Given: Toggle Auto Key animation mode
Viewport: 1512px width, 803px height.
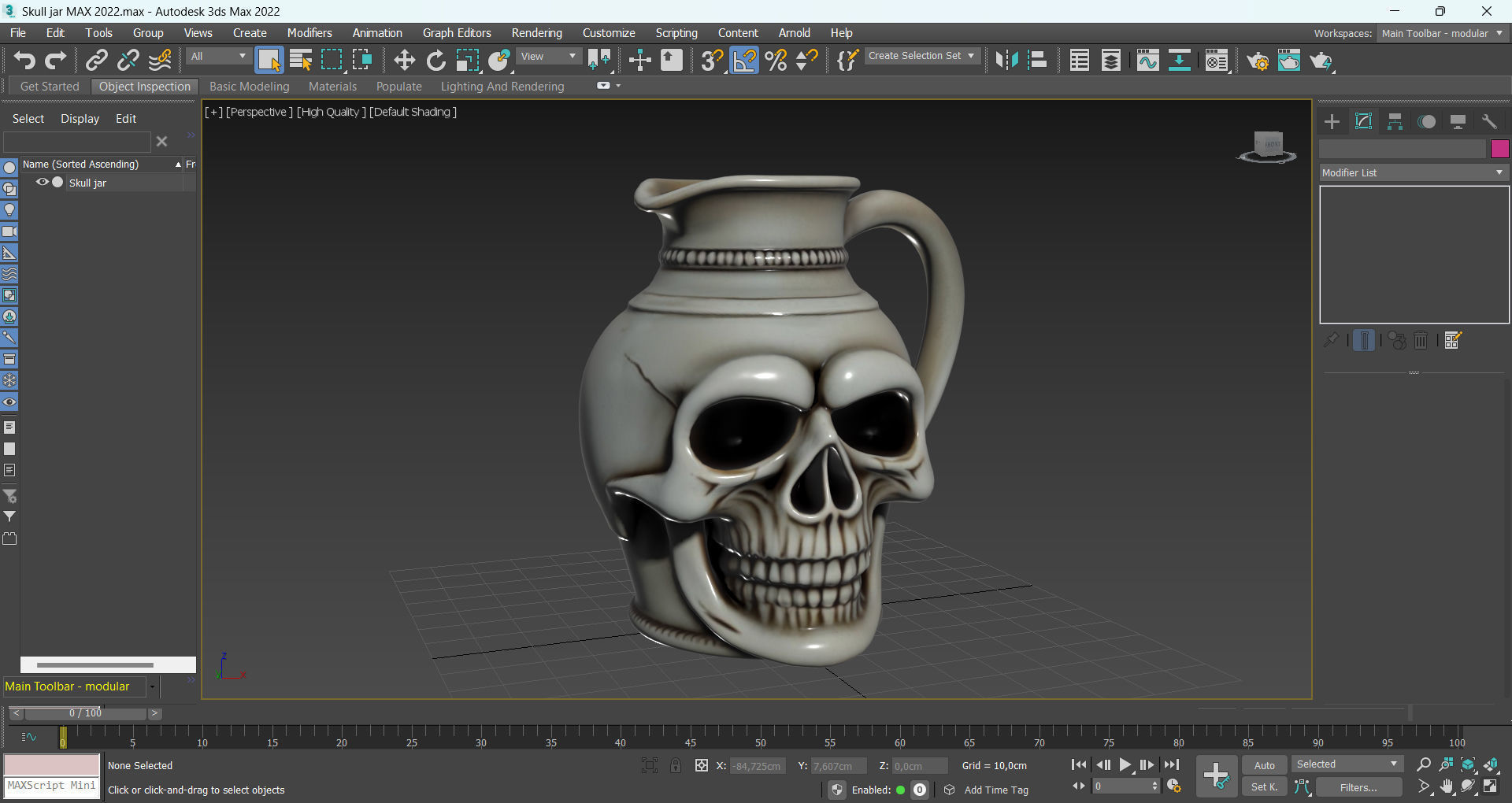Looking at the screenshot, I should click(1264, 765).
